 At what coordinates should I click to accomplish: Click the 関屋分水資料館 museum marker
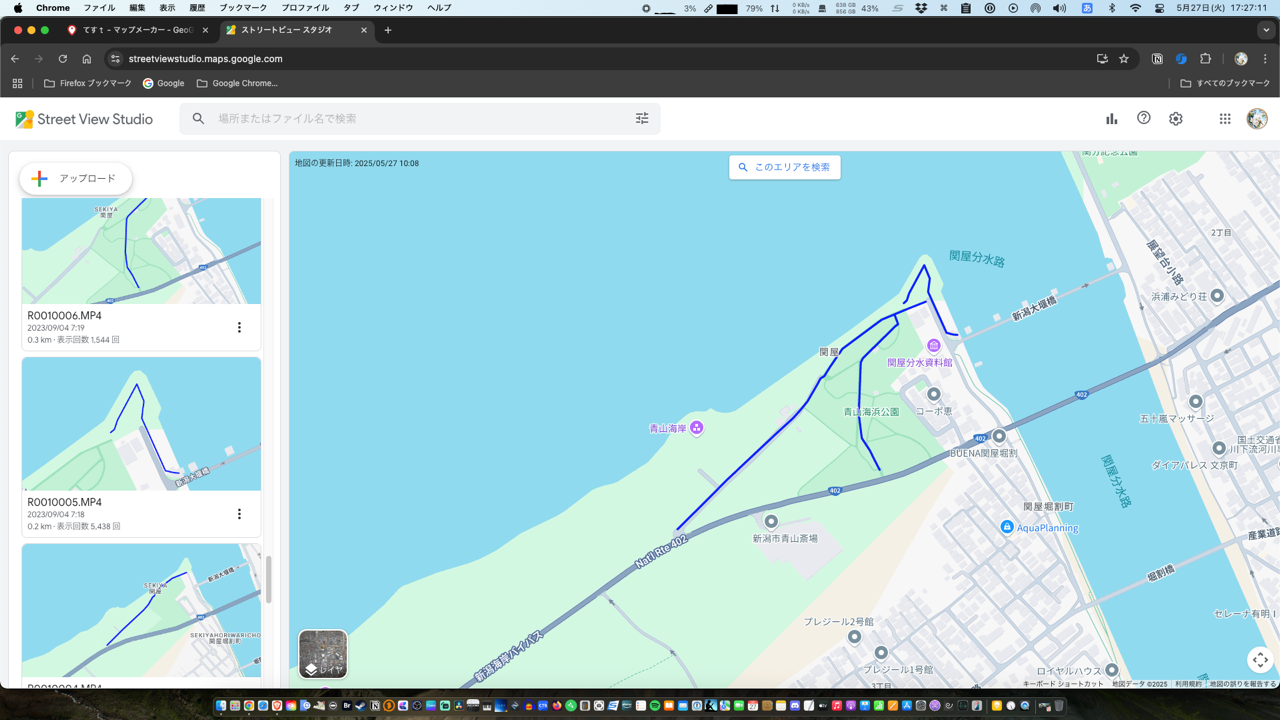click(x=933, y=346)
